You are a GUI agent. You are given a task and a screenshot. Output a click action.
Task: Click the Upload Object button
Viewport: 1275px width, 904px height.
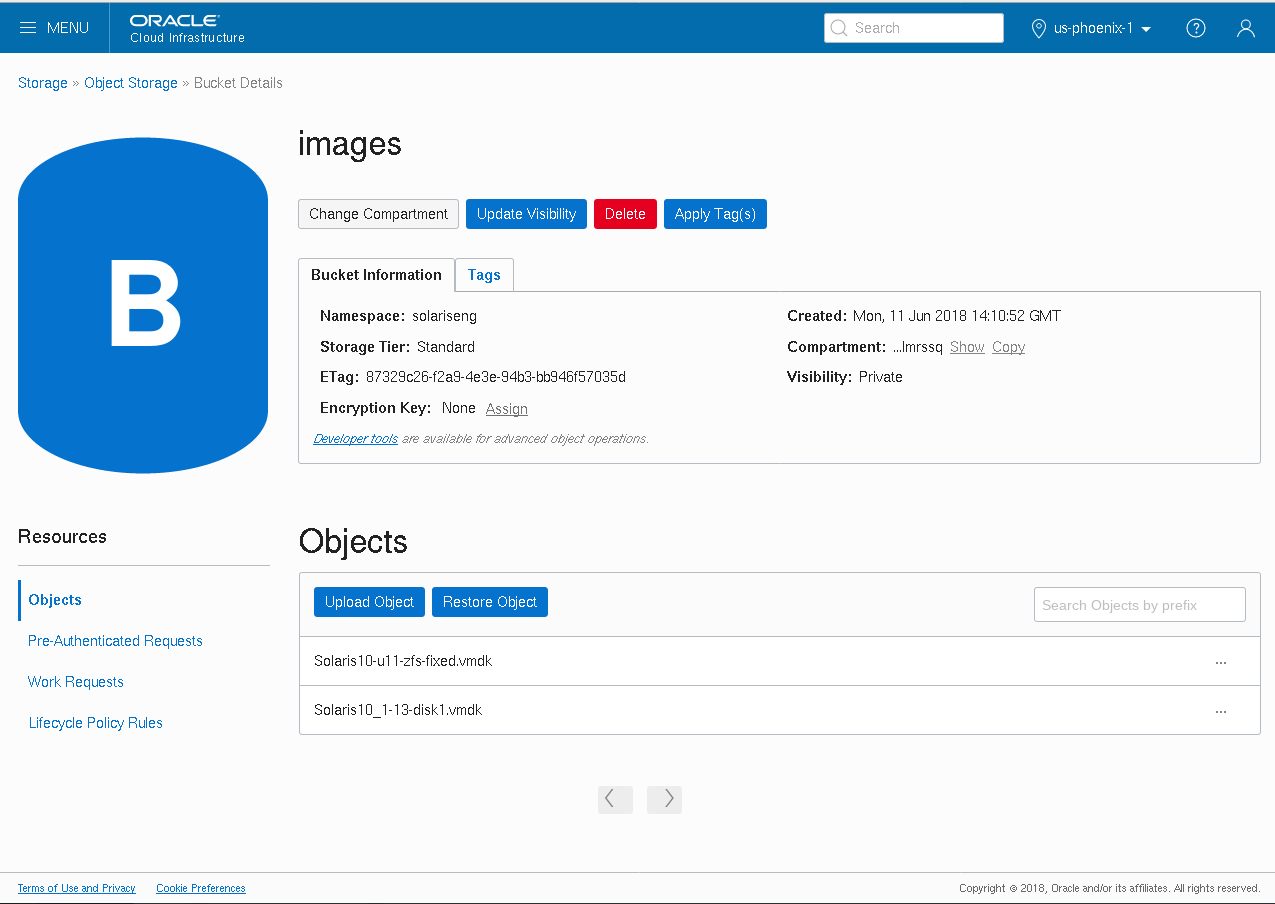click(x=369, y=602)
